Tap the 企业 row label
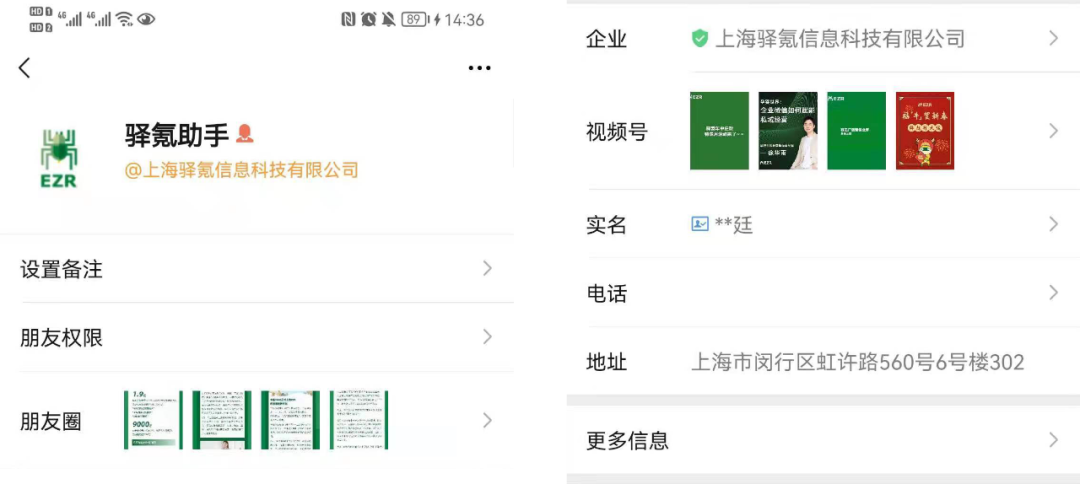The width and height of the screenshot is (1080, 484). pyautogui.click(x=606, y=39)
